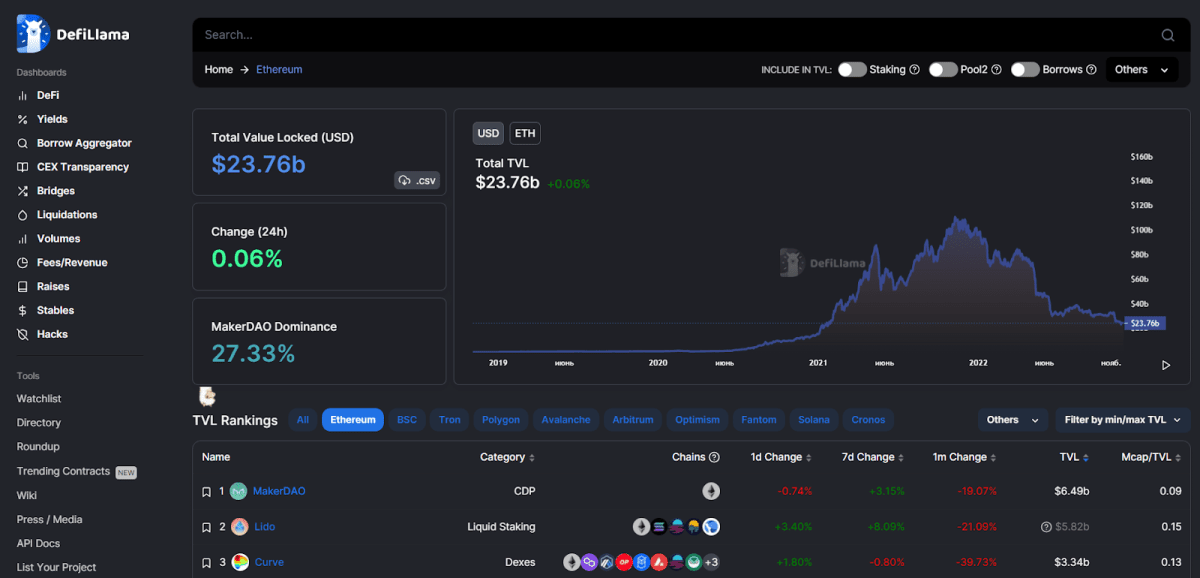Click the +3 more chains badge in Curve row
The image size is (1200, 578).
click(x=711, y=563)
